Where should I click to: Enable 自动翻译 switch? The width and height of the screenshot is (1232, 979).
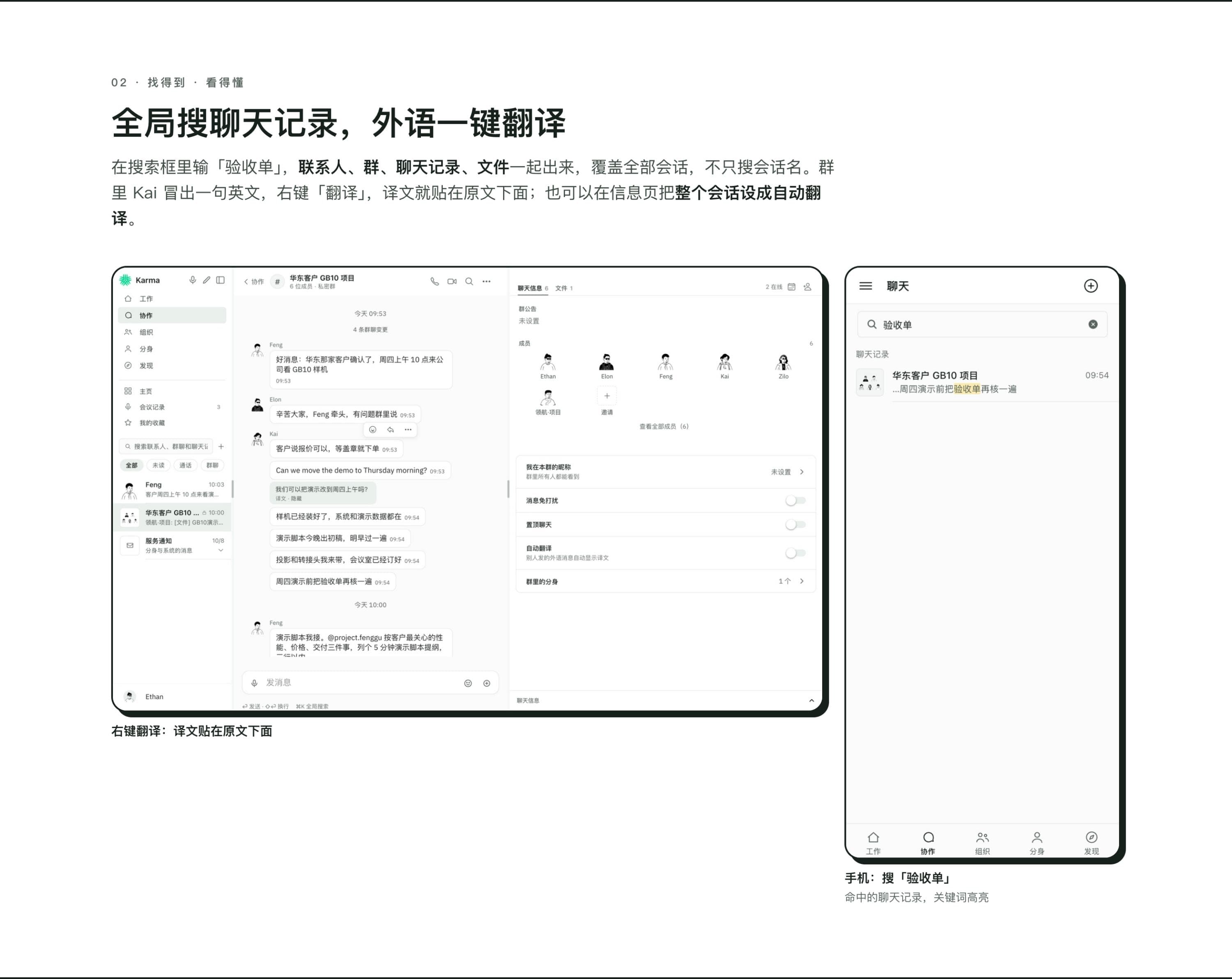pyautogui.click(x=795, y=553)
